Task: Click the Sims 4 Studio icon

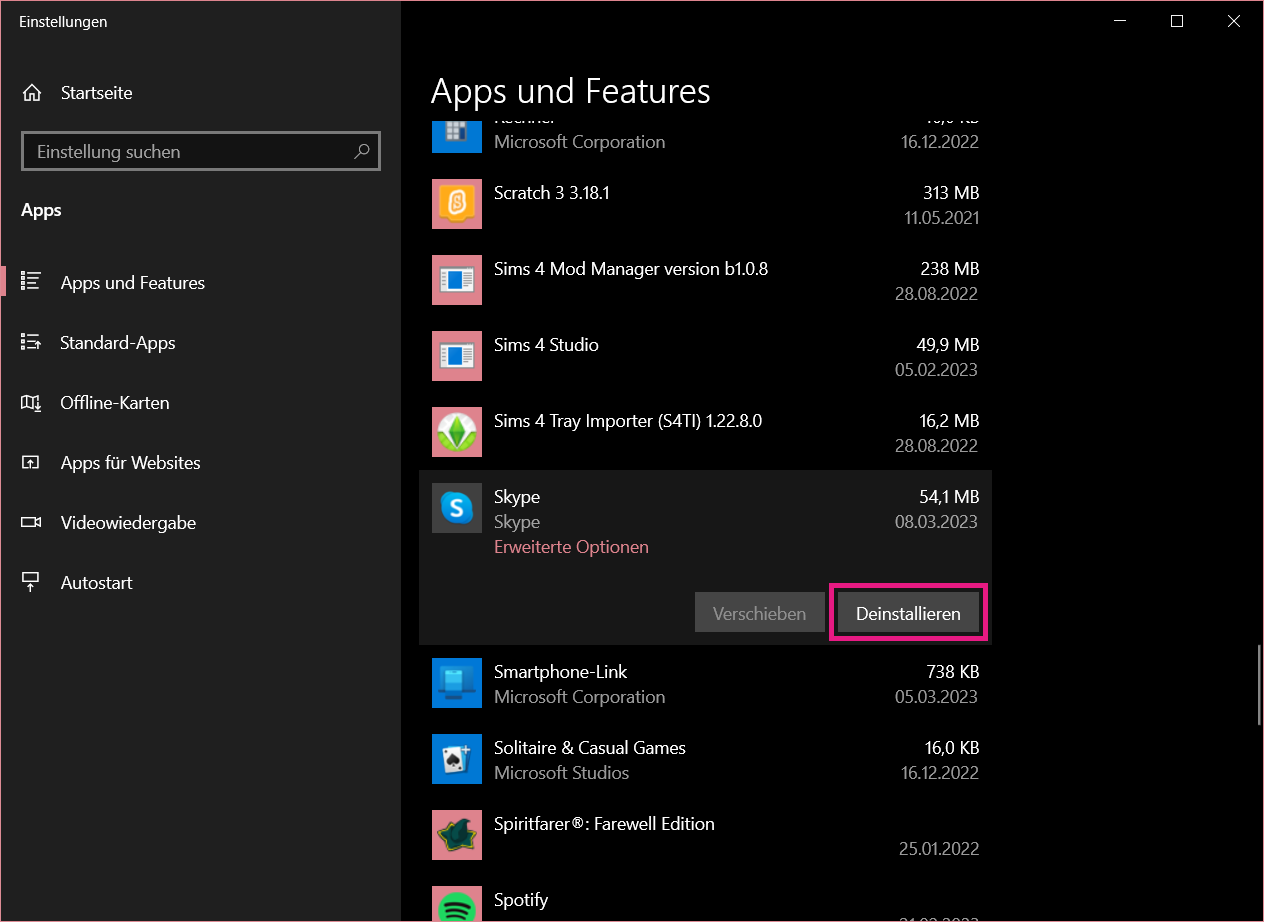Action: click(456, 356)
